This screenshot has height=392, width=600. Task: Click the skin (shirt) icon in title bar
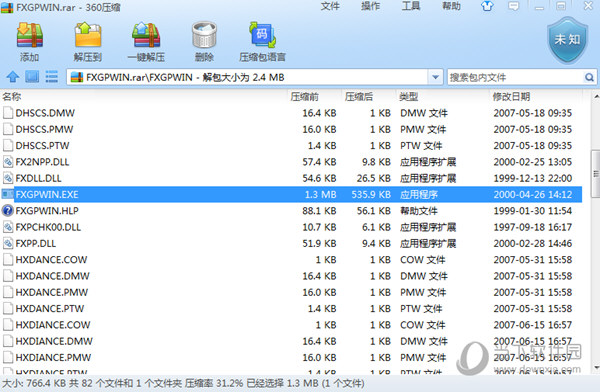point(487,6)
